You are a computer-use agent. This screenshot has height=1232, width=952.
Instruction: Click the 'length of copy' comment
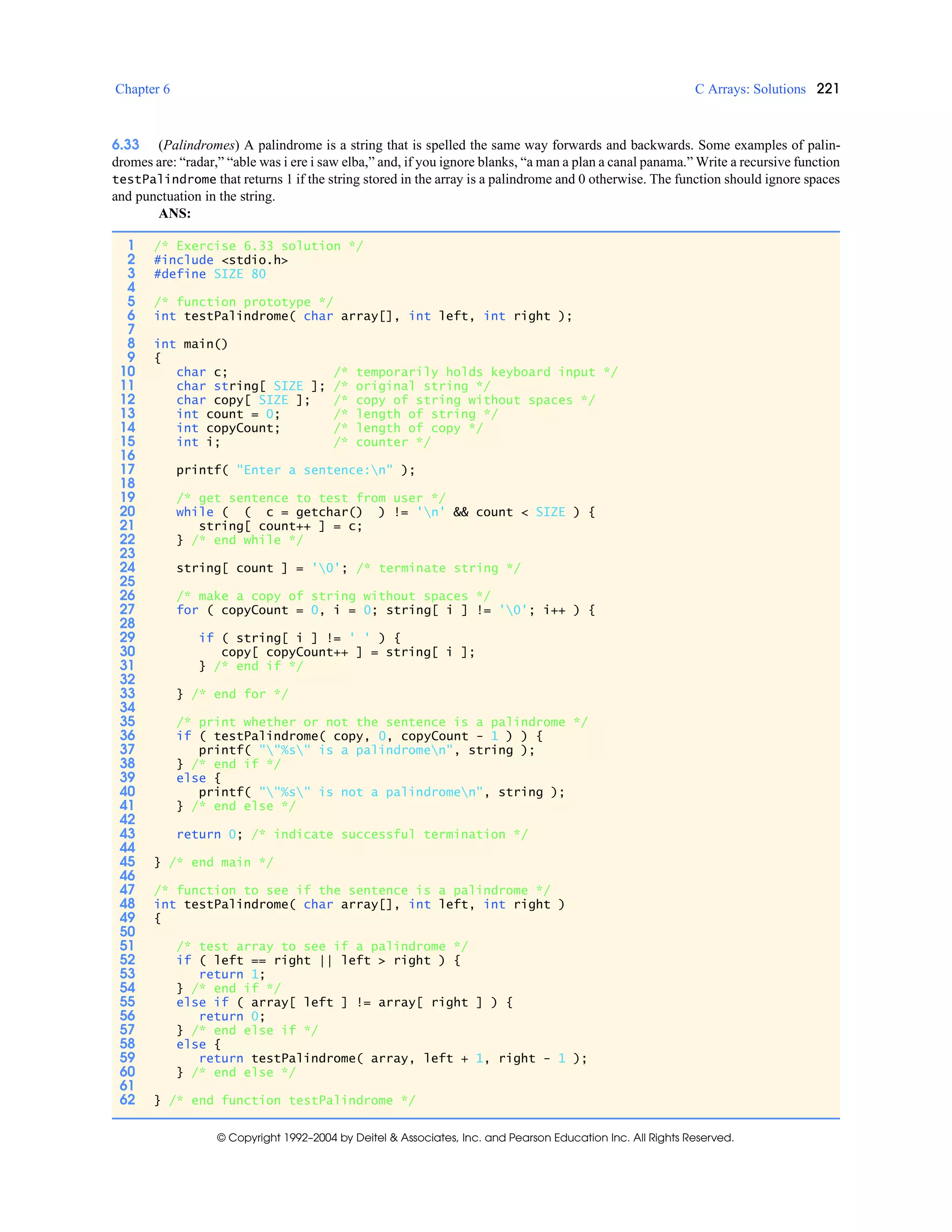click(x=408, y=428)
